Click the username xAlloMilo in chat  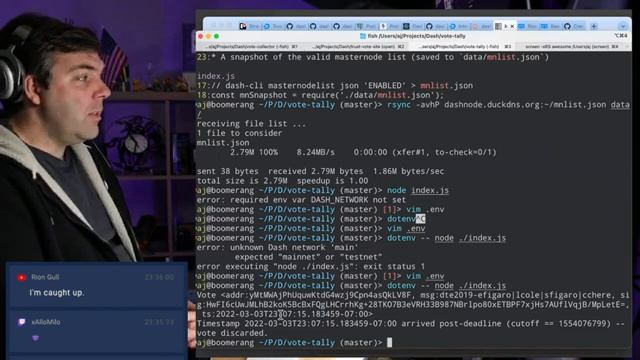46,322
